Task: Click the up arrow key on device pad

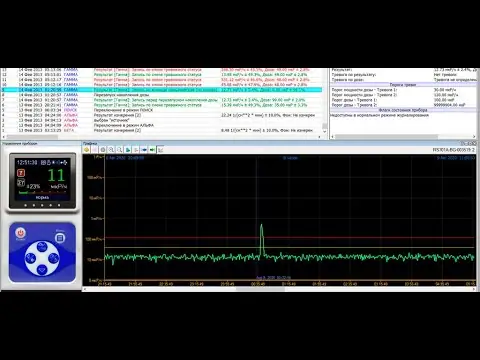Action: click(42, 247)
